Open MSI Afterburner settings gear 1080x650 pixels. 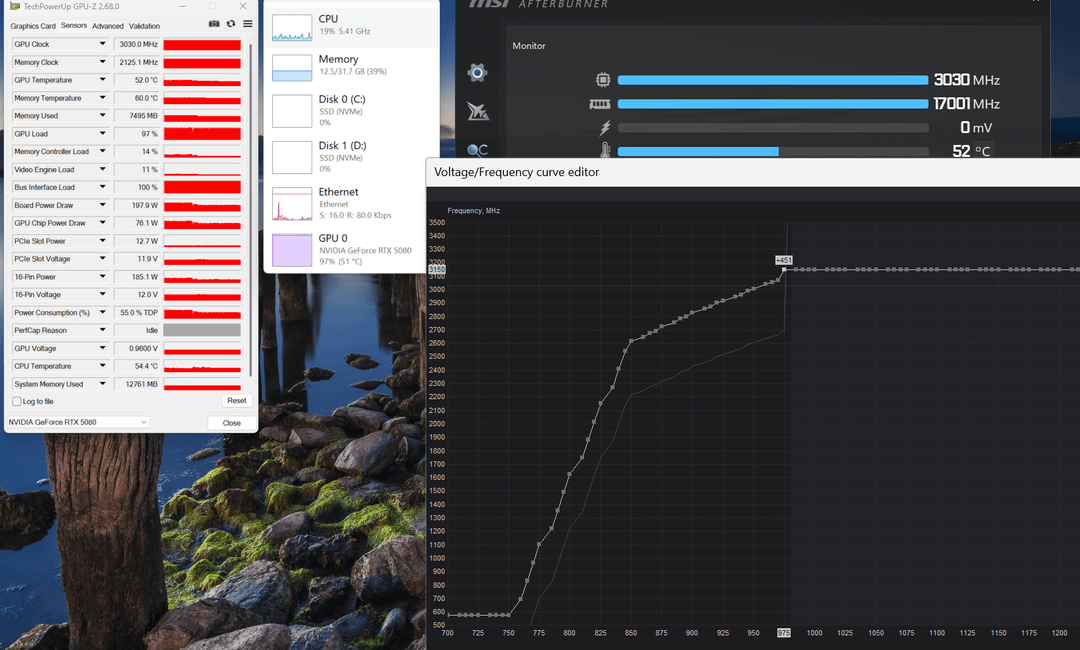point(478,72)
